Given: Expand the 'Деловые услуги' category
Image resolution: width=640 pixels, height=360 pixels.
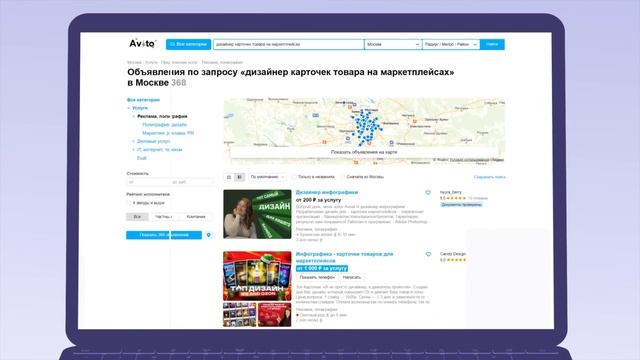Looking at the screenshot, I should (x=133, y=141).
